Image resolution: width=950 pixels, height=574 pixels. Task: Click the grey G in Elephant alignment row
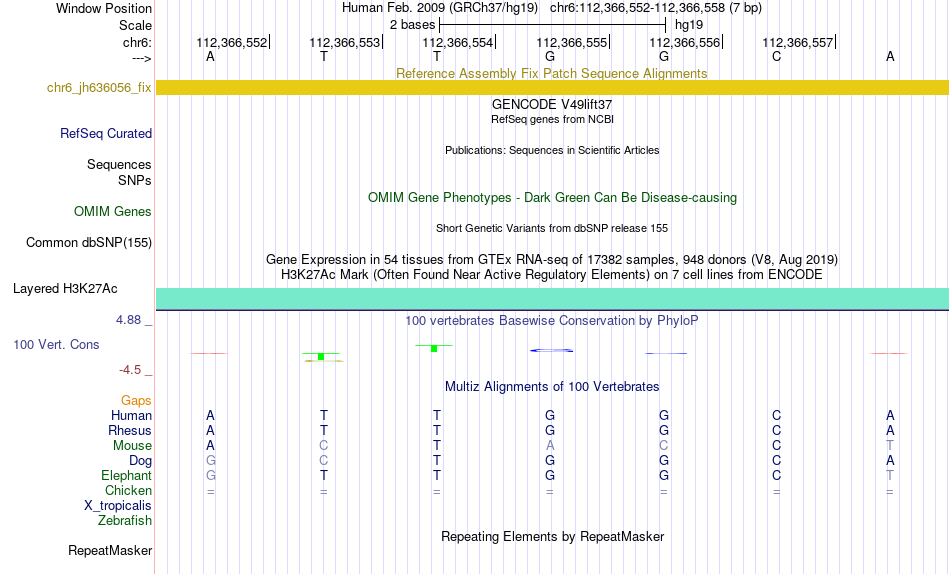coord(210,476)
